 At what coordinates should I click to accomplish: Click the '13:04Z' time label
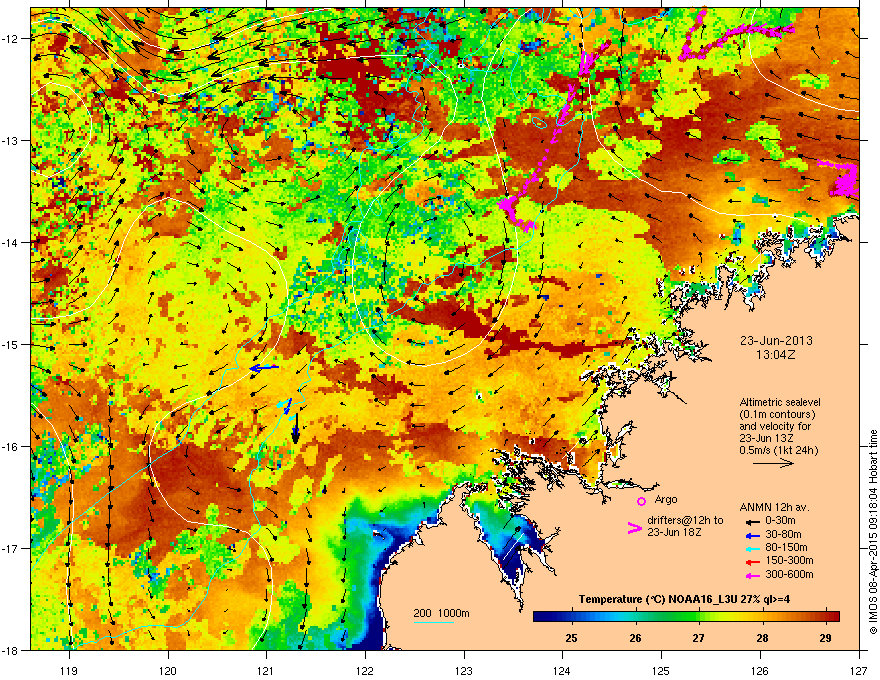[x=776, y=355]
